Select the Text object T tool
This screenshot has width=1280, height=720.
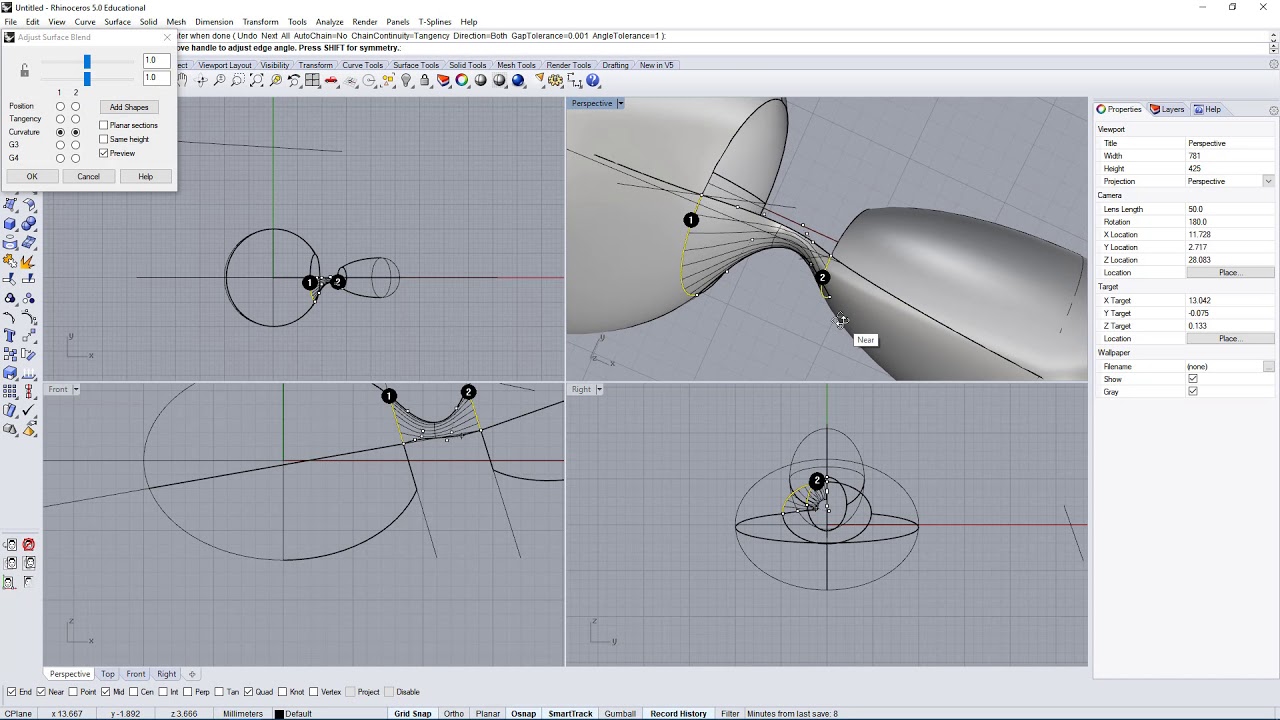tap(10, 336)
